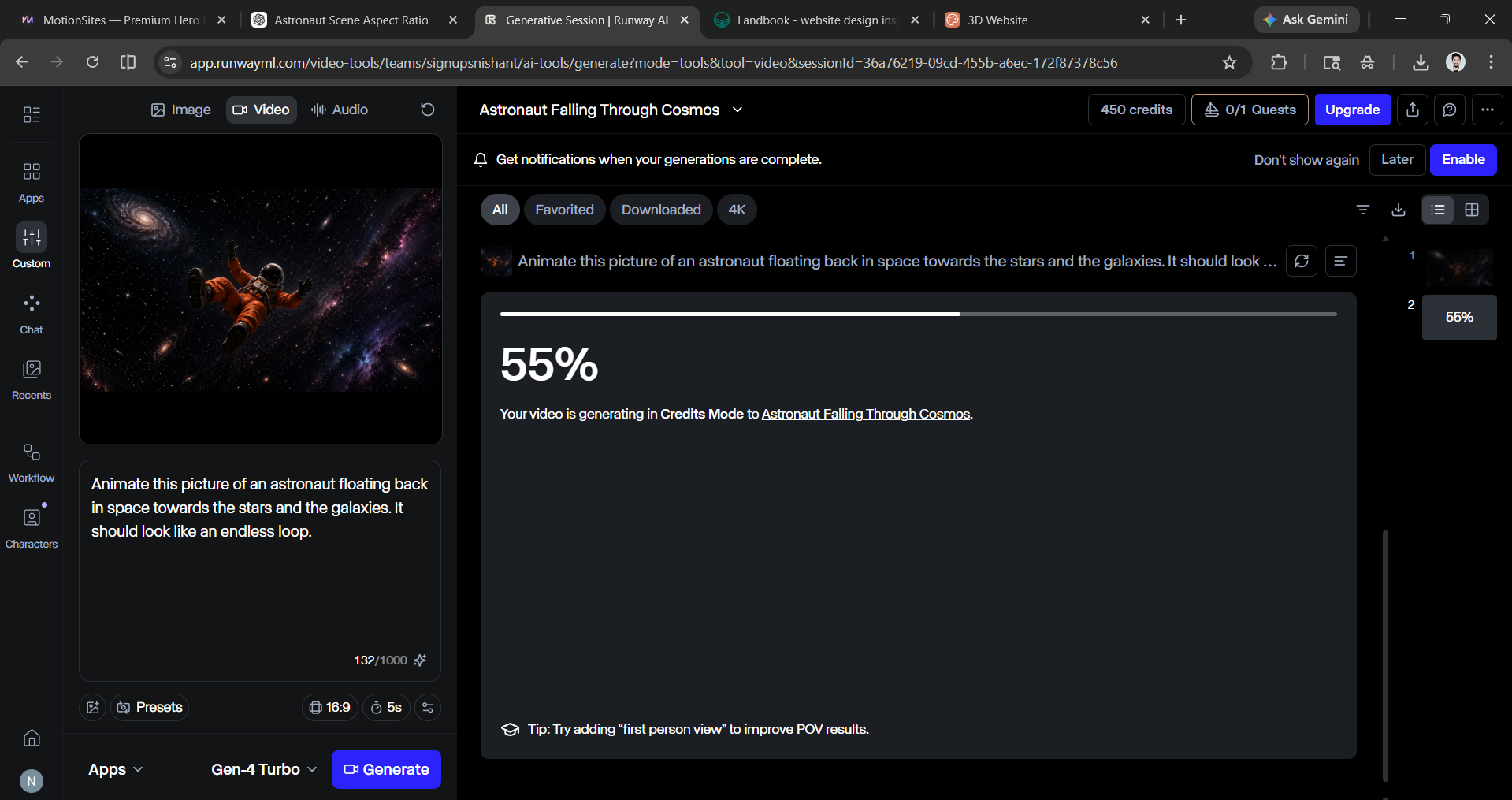Switch to the Audio mode tab
The height and width of the screenshot is (800, 1512).
pos(340,110)
